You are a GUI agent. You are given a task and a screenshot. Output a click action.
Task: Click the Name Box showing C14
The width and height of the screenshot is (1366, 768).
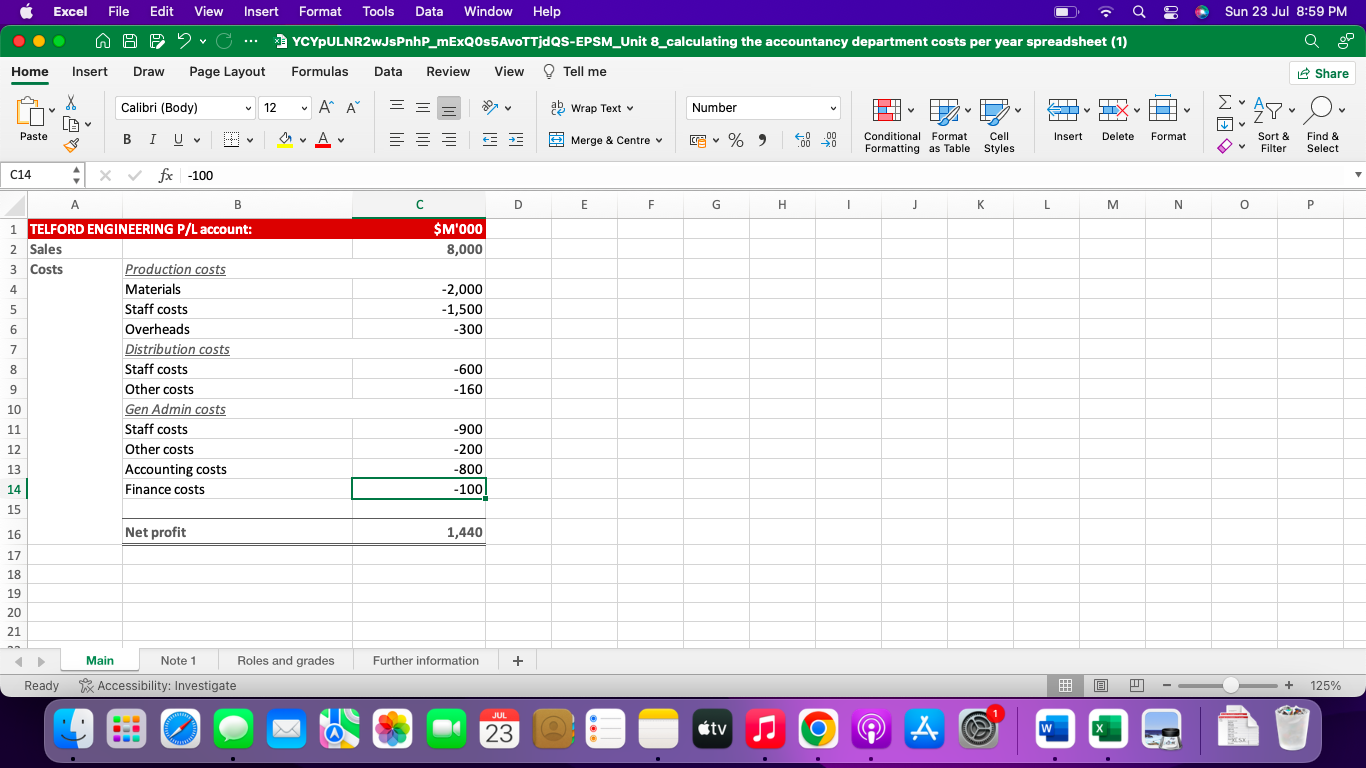click(x=38, y=175)
